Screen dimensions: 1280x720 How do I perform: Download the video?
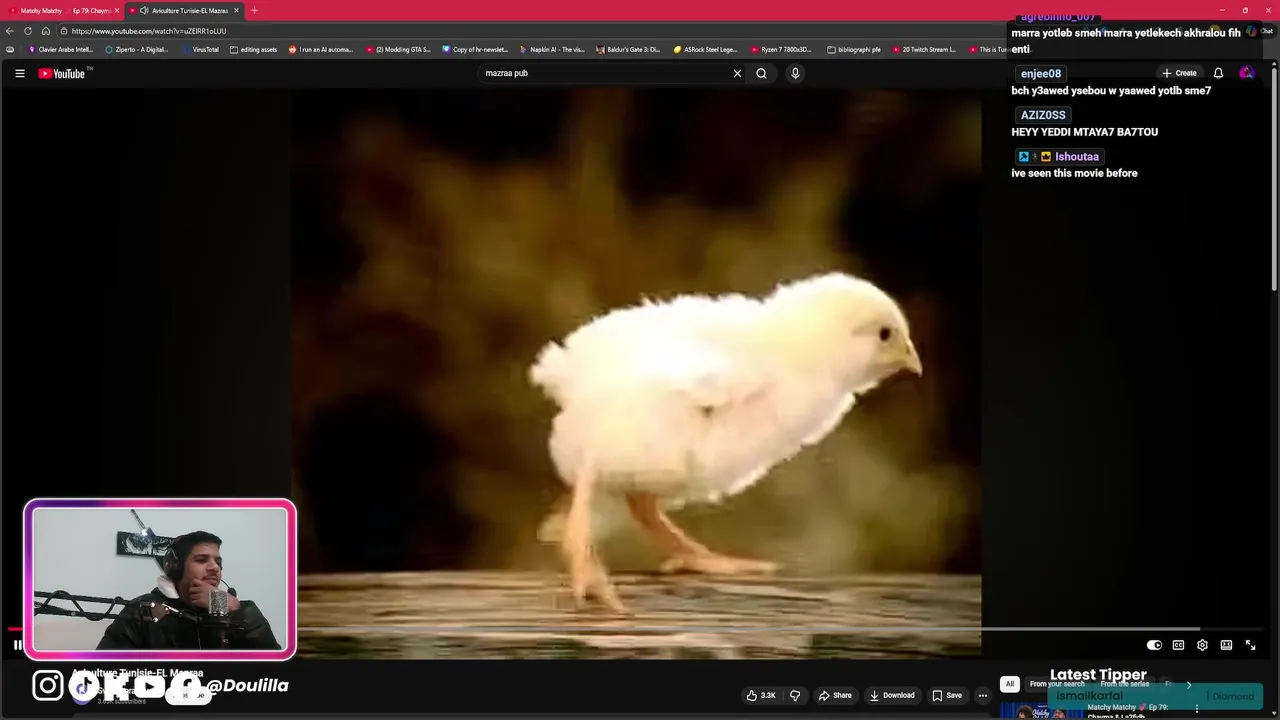pyautogui.click(x=892, y=695)
